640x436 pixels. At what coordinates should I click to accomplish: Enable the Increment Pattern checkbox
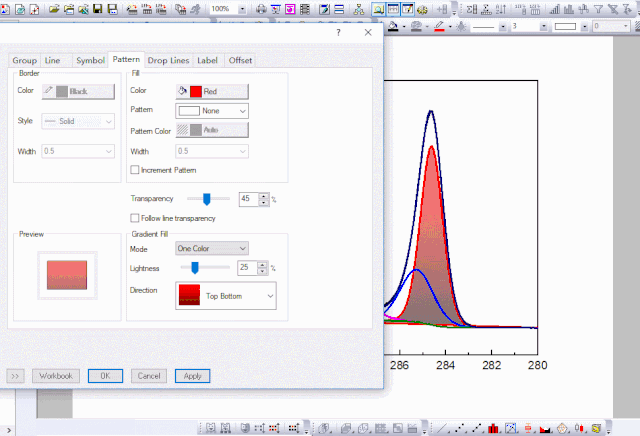135,170
